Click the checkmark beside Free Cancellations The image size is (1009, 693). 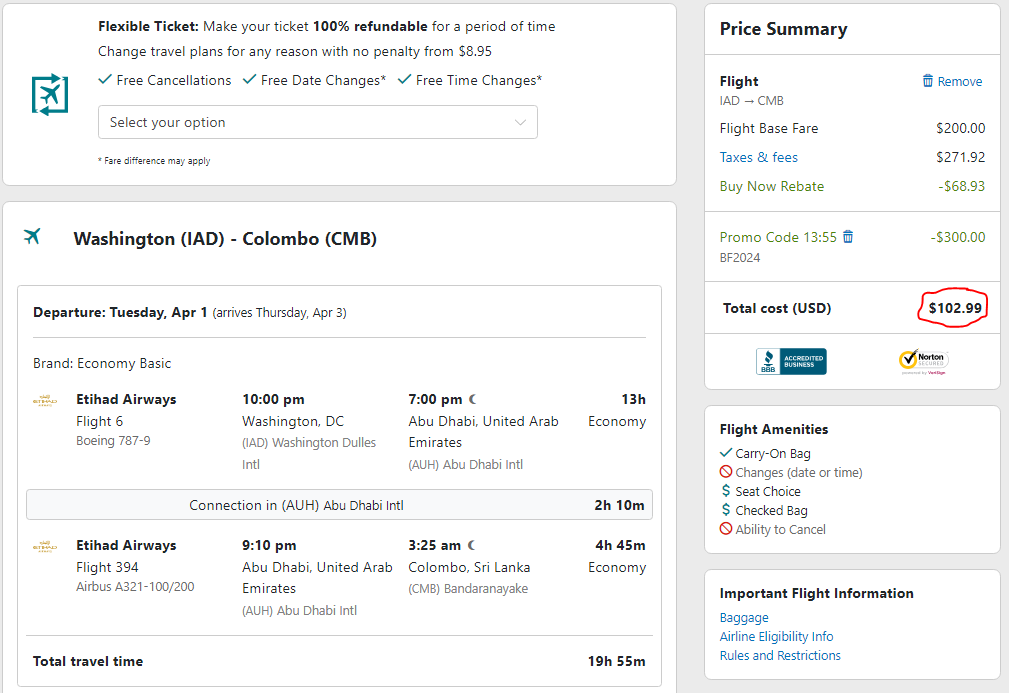[x=105, y=79]
